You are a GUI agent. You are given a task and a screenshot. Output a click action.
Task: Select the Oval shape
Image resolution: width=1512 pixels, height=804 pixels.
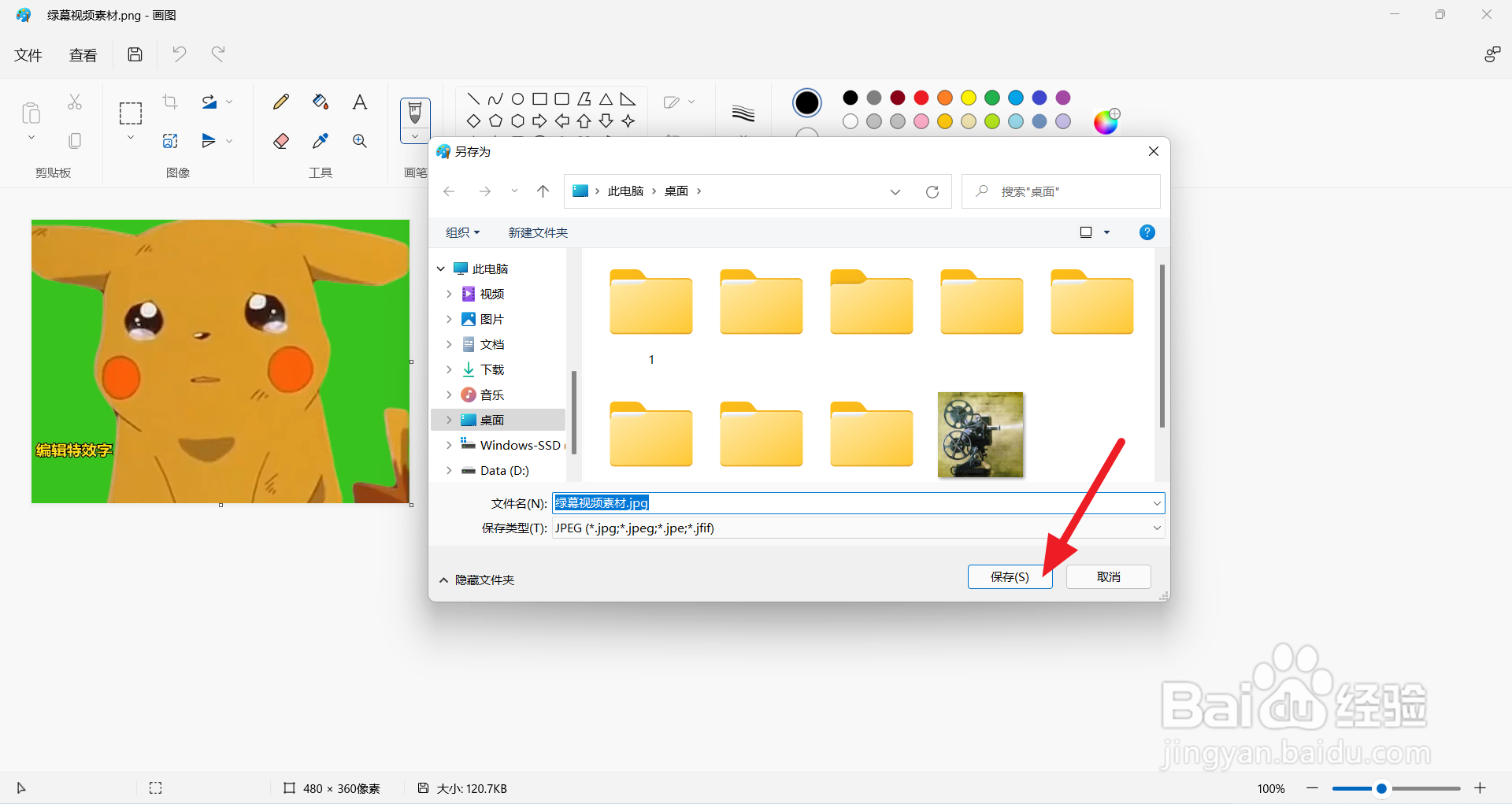point(517,99)
